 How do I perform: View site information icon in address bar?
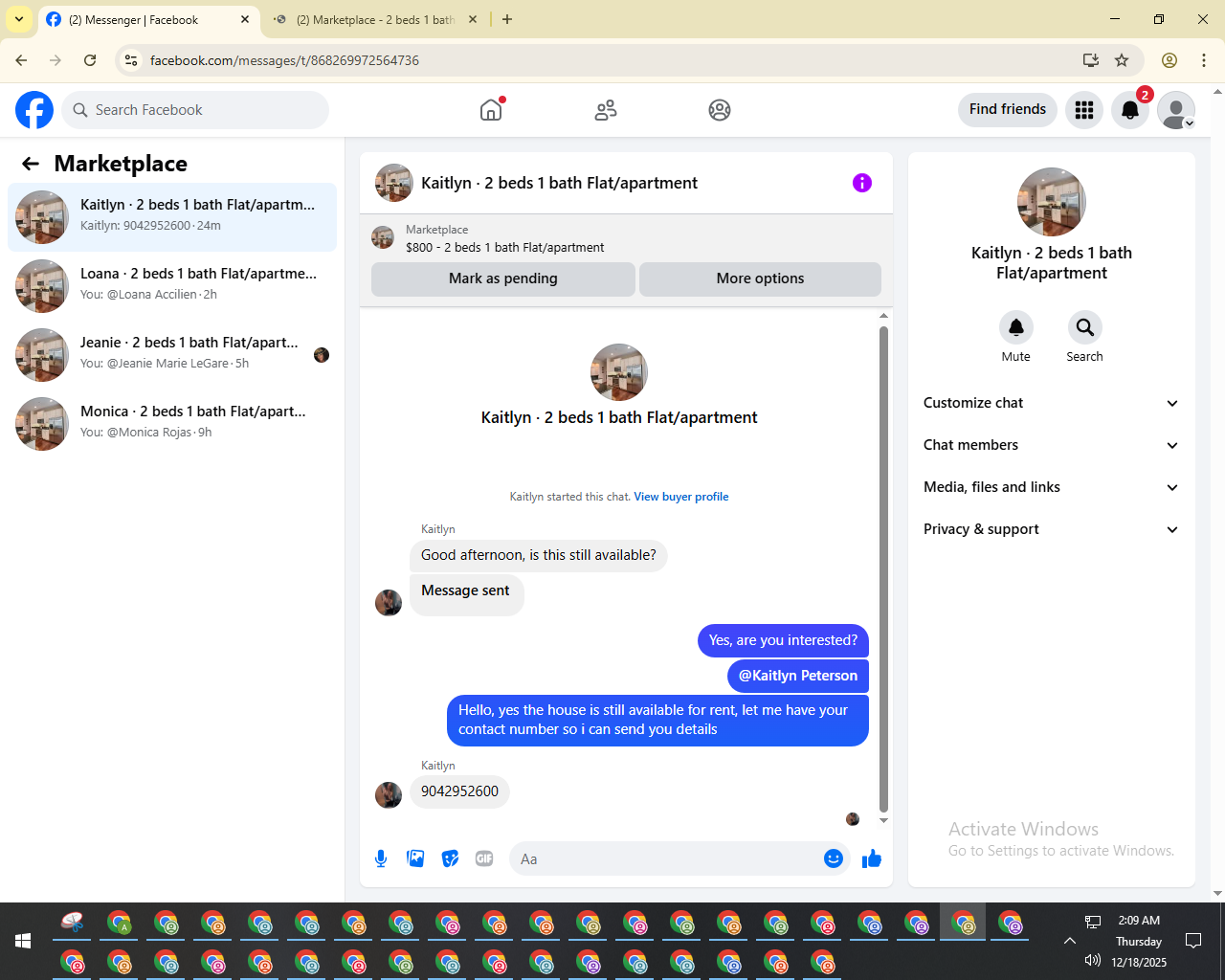[131, 60]
